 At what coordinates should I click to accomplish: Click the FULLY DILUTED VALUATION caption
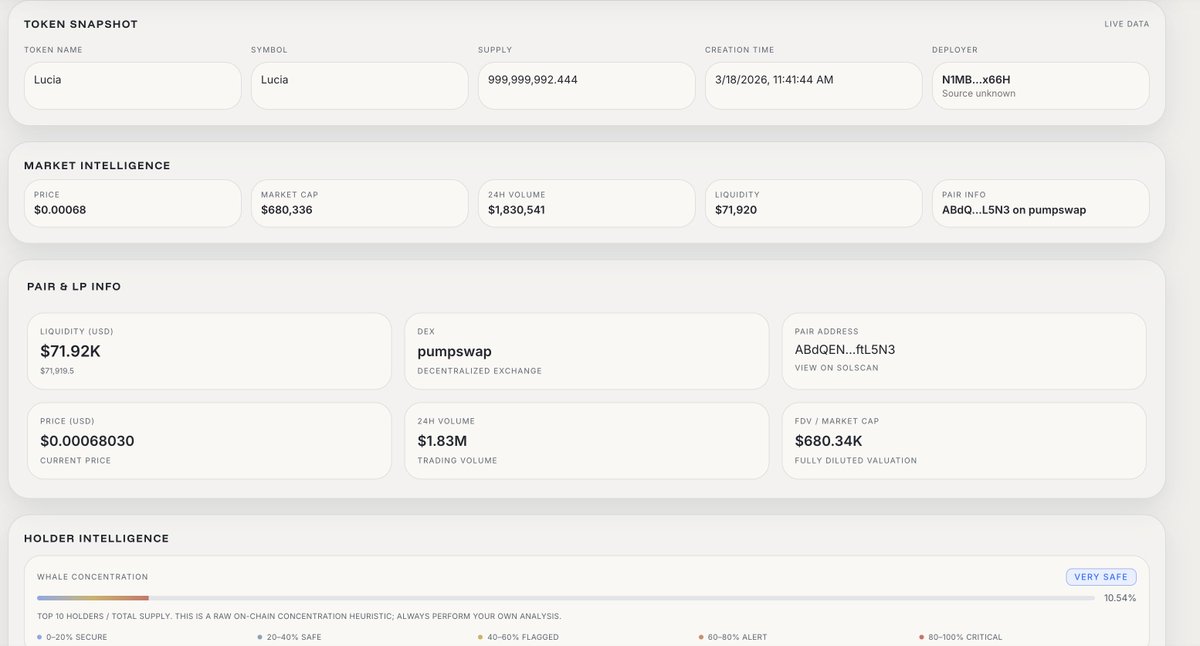(856, 461)
